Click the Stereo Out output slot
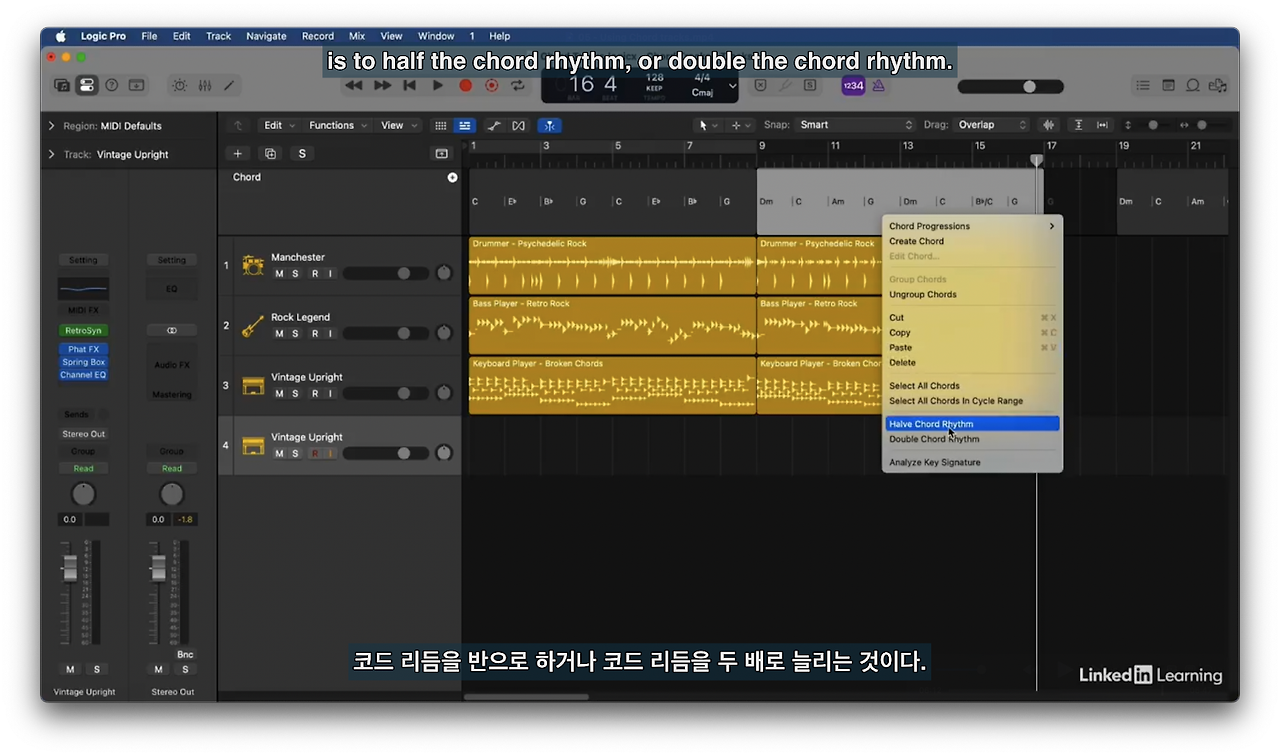1280x756 pixels. pyautogui.click(x=84, y=434)
